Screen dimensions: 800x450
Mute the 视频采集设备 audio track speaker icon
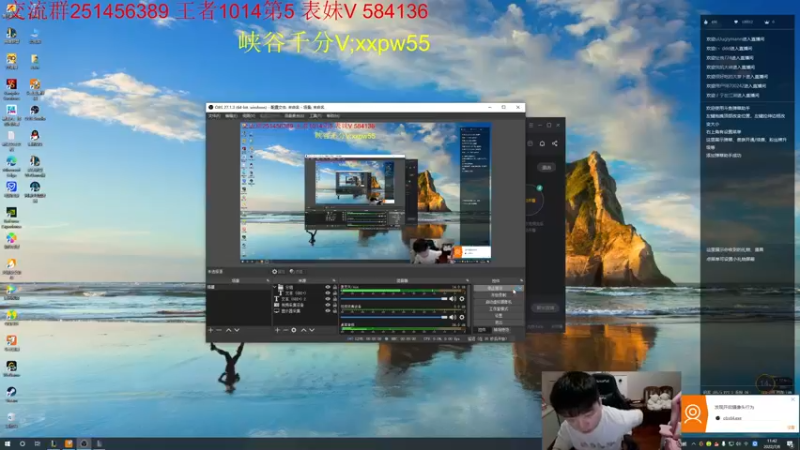tap(452, 317)
